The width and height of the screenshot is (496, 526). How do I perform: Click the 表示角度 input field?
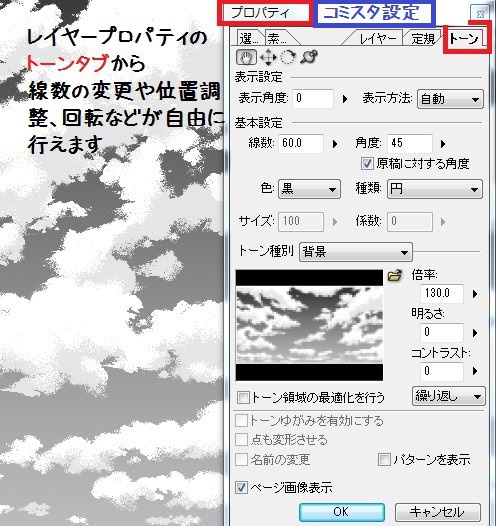coord(313,98)
